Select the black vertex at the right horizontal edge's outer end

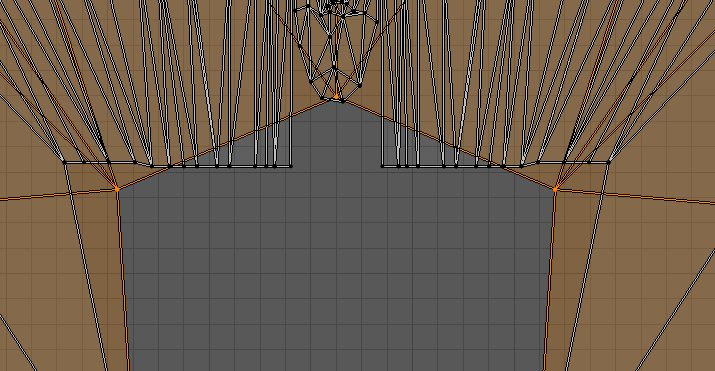tap(609, 162)
